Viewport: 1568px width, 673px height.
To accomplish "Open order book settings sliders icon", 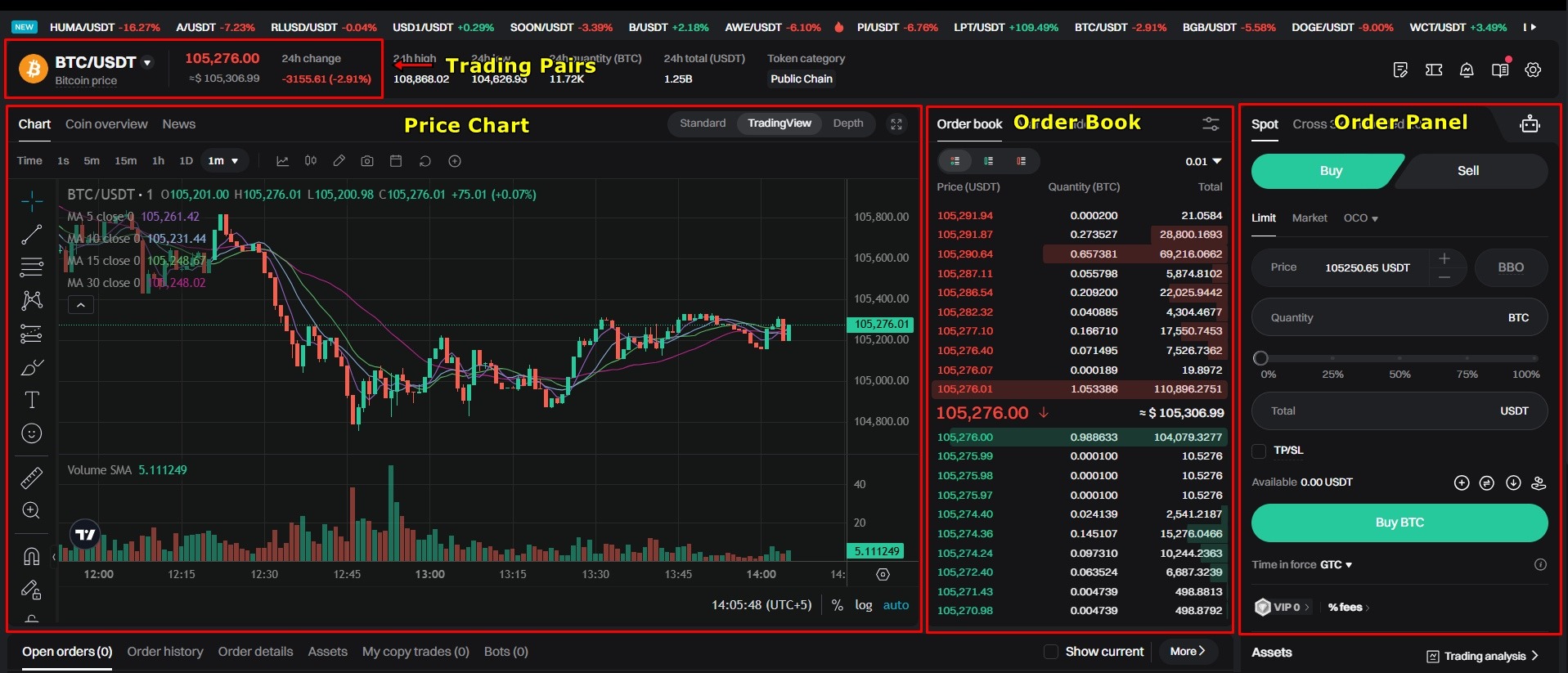I will [x=1211, y=124].
